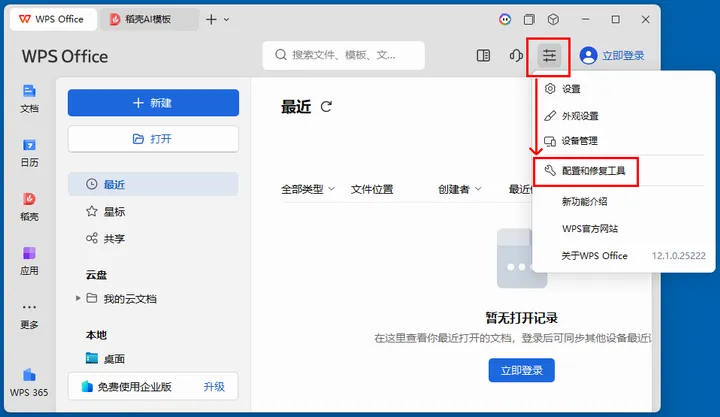Image resolution: width=720 pixels, height=417 pixels.
Task: Switch to the WPS Office tab
Action: 53,19
